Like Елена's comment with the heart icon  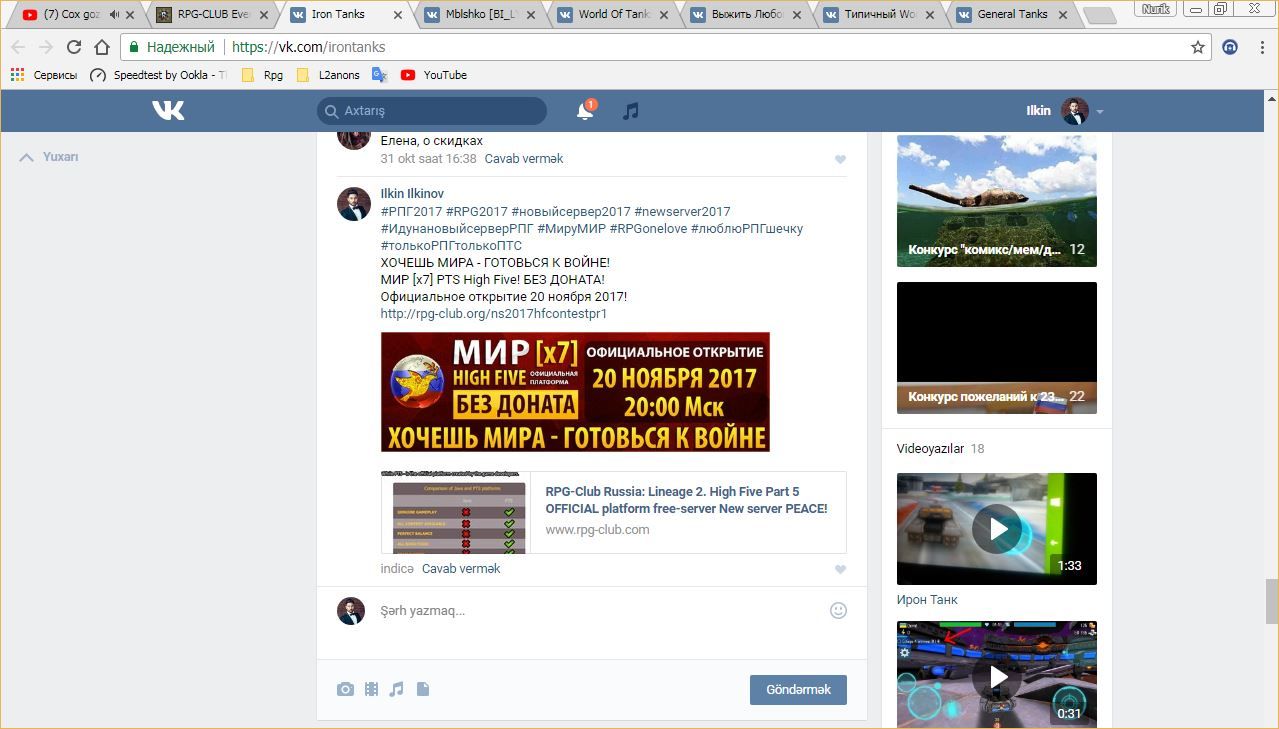(840, 159)
